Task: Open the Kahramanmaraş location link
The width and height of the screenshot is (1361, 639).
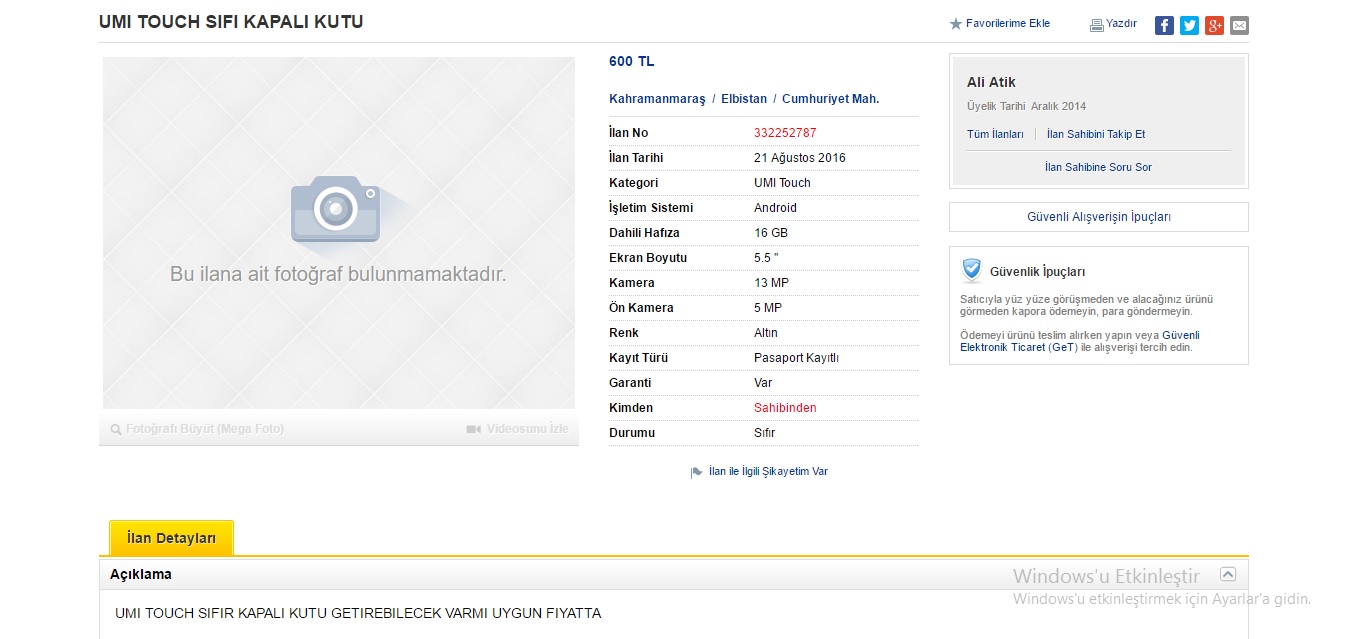Action: click(x=657, y=99)
